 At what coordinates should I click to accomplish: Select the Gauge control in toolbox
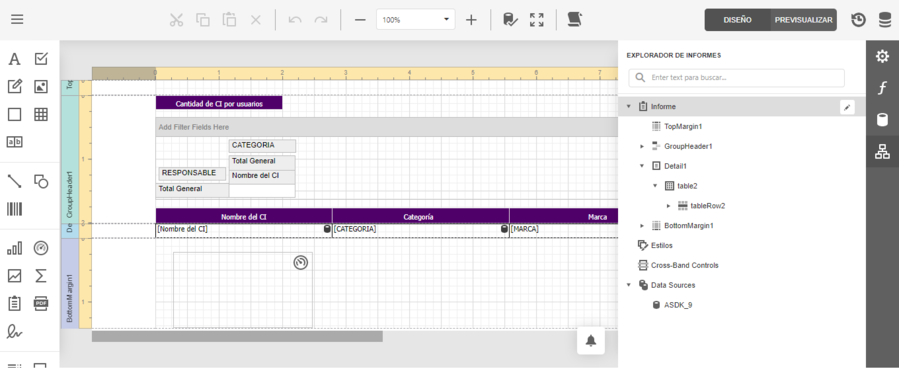pyautogui.click(x=41, y=248)
